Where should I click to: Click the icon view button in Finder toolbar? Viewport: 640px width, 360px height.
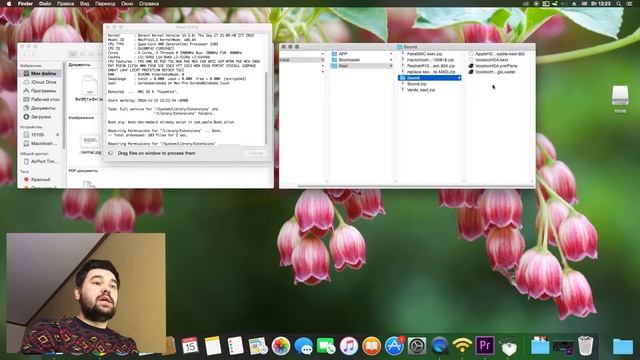(73, 54)
